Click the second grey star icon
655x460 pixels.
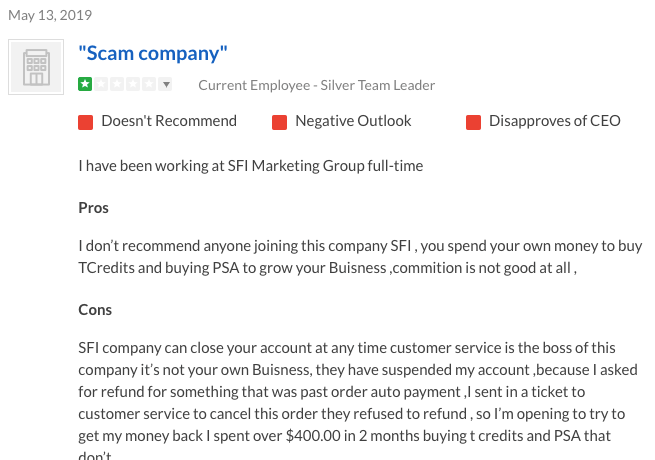coord(101,84)
